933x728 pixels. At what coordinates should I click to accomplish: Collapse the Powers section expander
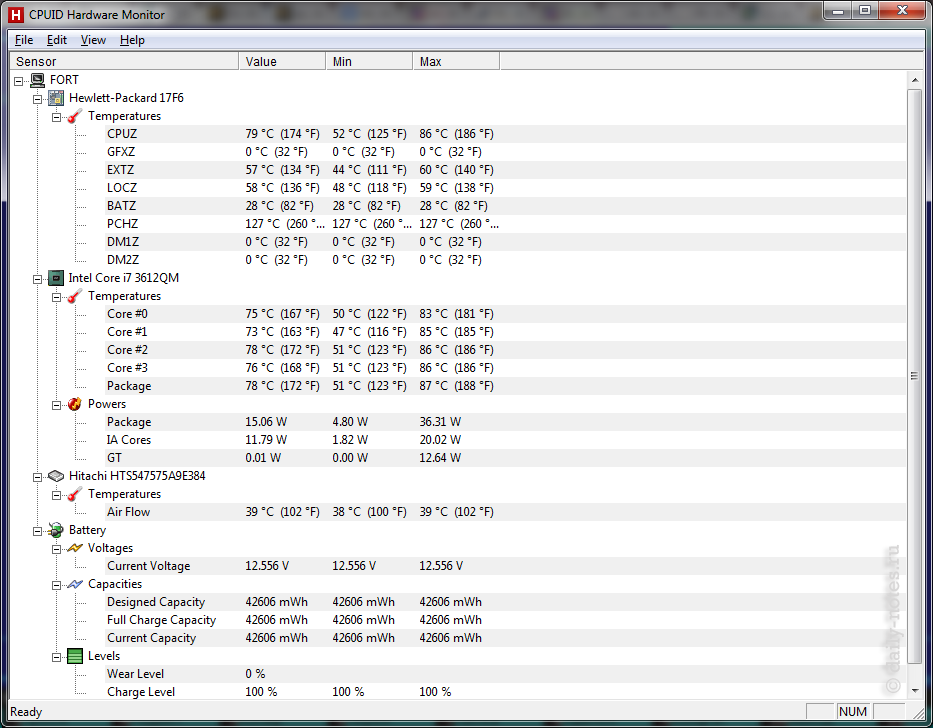(57, 404)
